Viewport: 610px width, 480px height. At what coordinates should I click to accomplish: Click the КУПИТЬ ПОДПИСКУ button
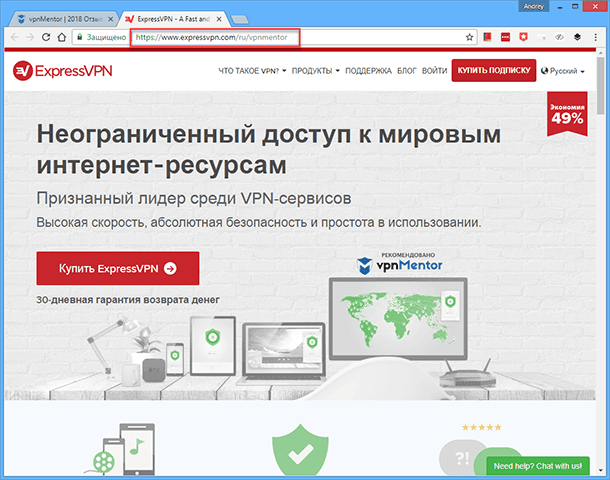point(494,70)
